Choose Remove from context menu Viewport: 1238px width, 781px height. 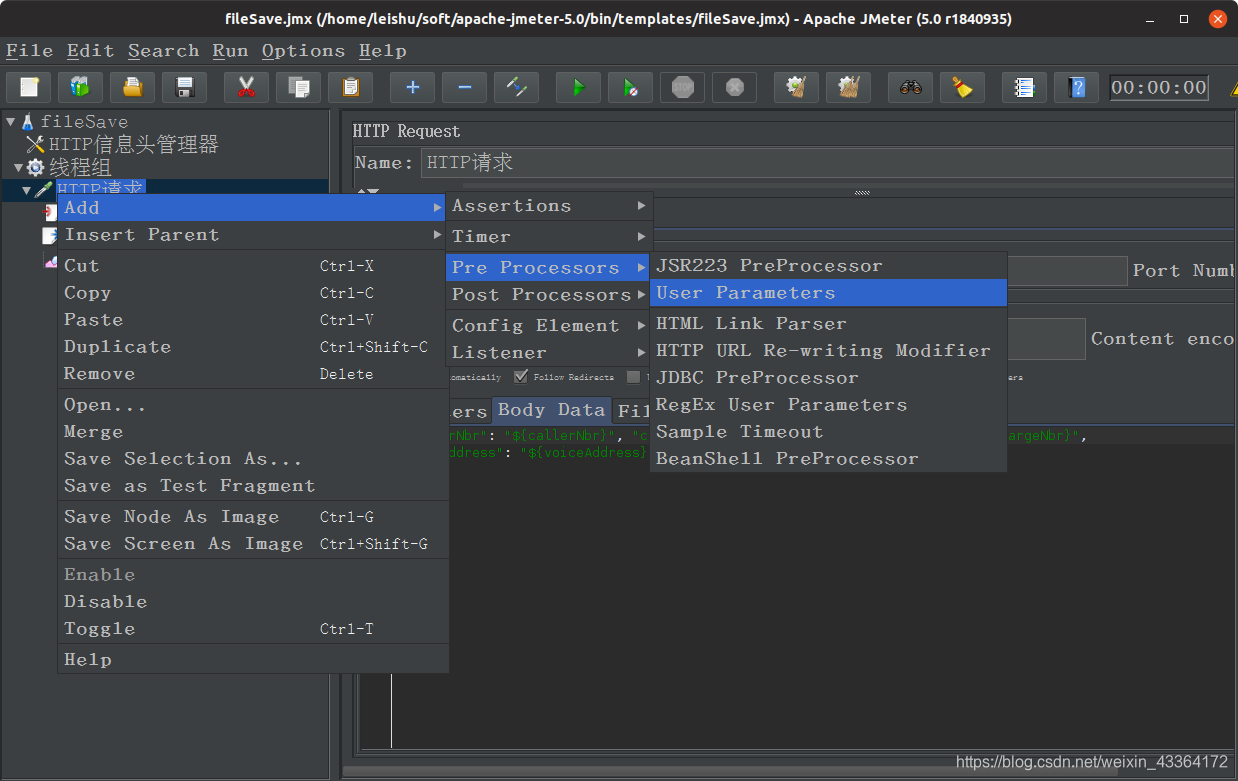coord(253,374)
